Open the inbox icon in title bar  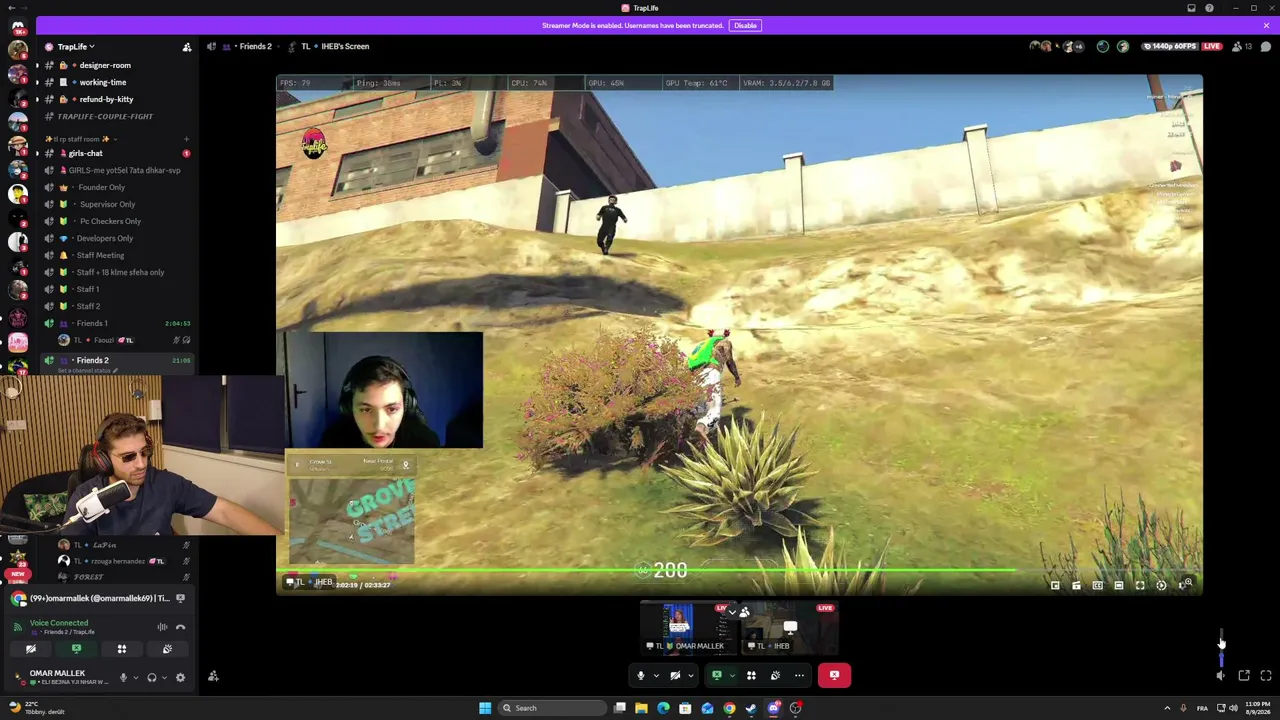tap(1191, 8)
